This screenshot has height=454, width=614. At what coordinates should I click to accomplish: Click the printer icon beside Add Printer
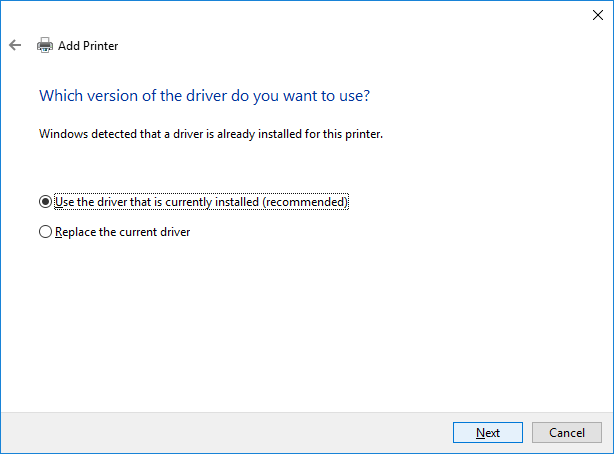tap(44, 45)
